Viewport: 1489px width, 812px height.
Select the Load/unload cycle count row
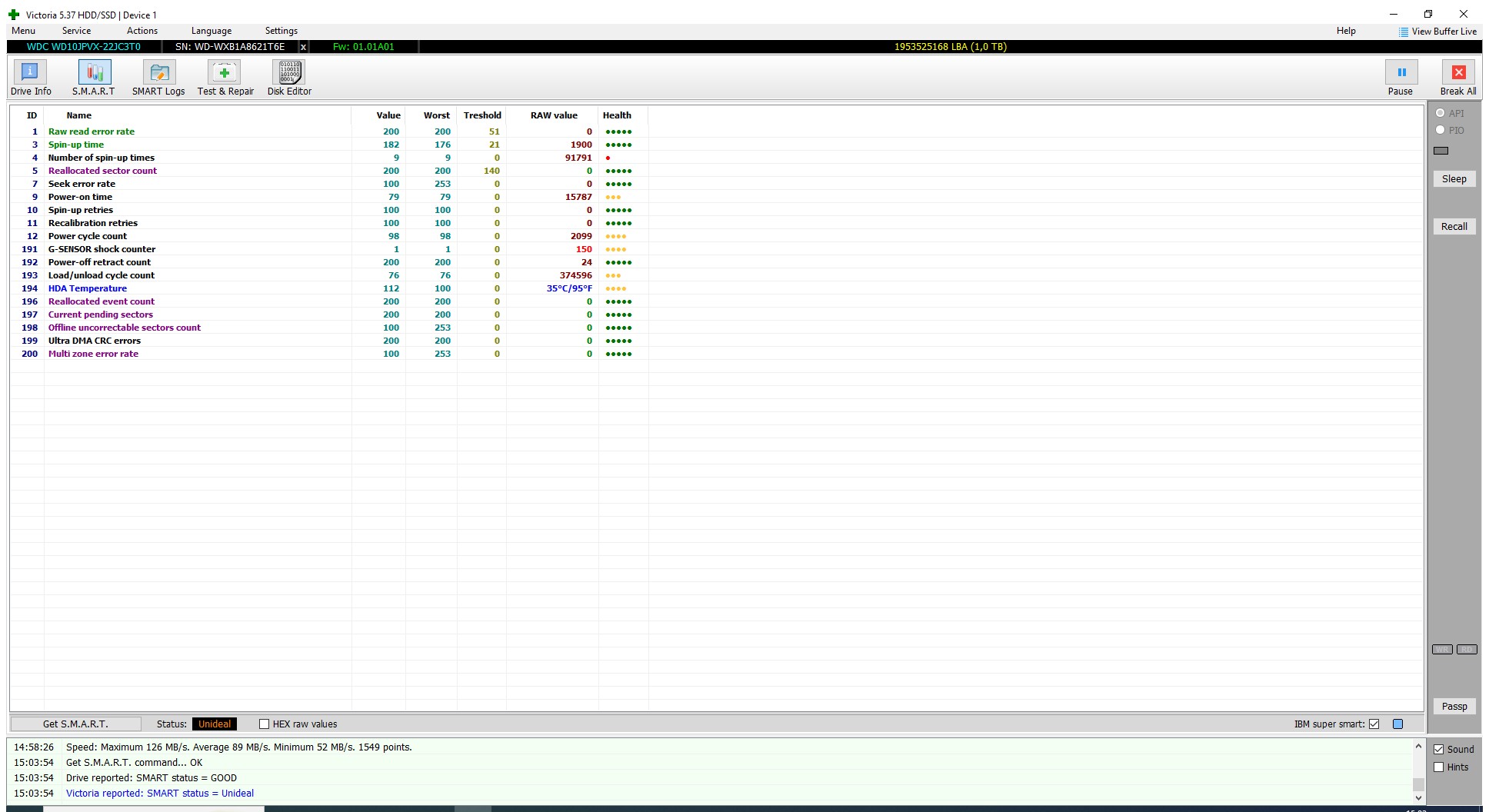[x=329, y=275]
